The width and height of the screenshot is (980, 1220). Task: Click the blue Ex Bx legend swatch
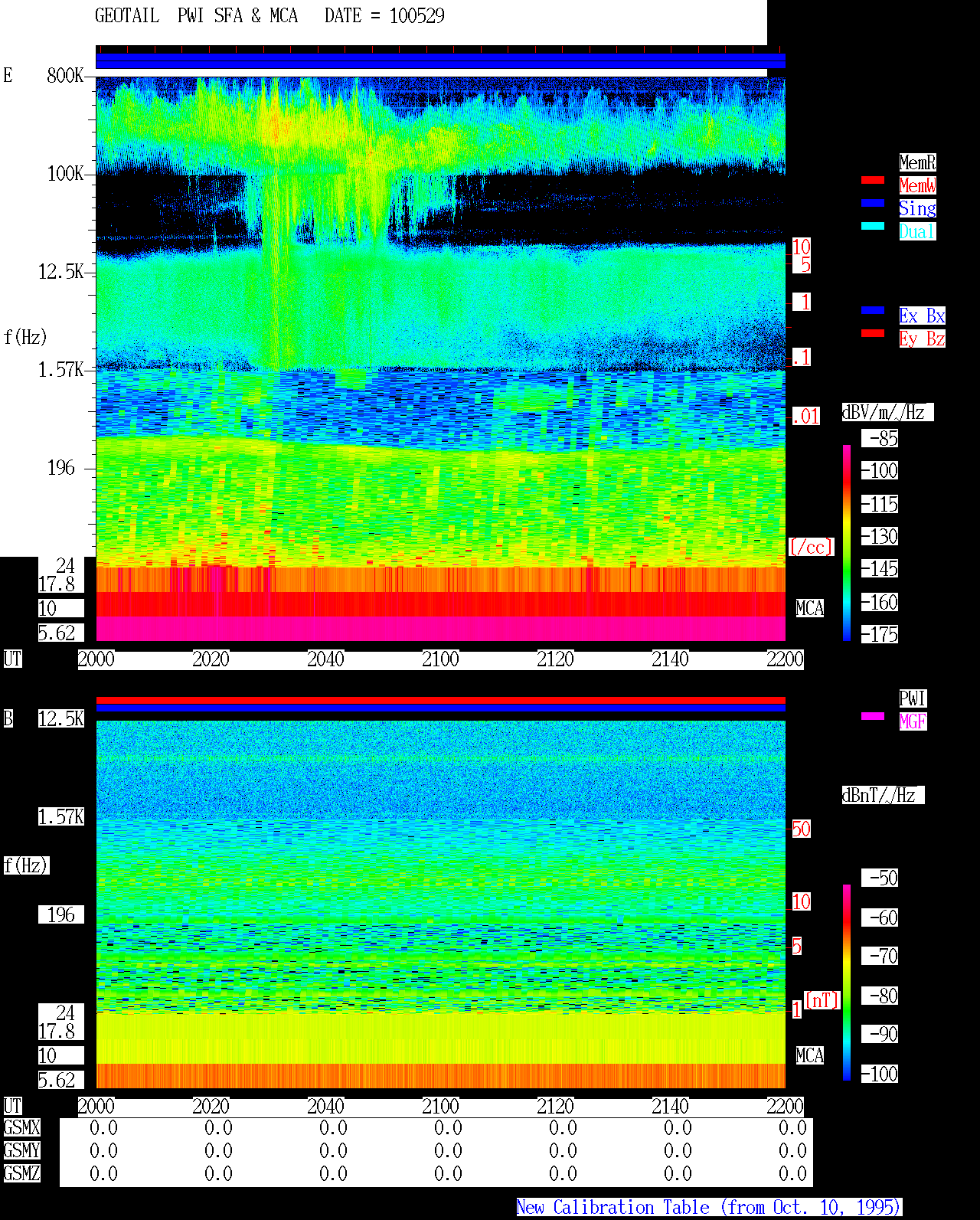tap(873, 310)
